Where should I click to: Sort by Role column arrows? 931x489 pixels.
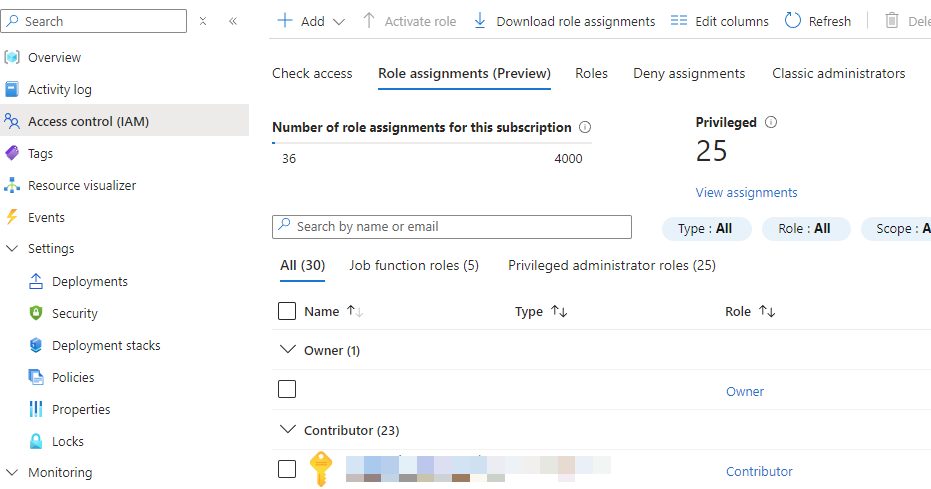point(767,311)
